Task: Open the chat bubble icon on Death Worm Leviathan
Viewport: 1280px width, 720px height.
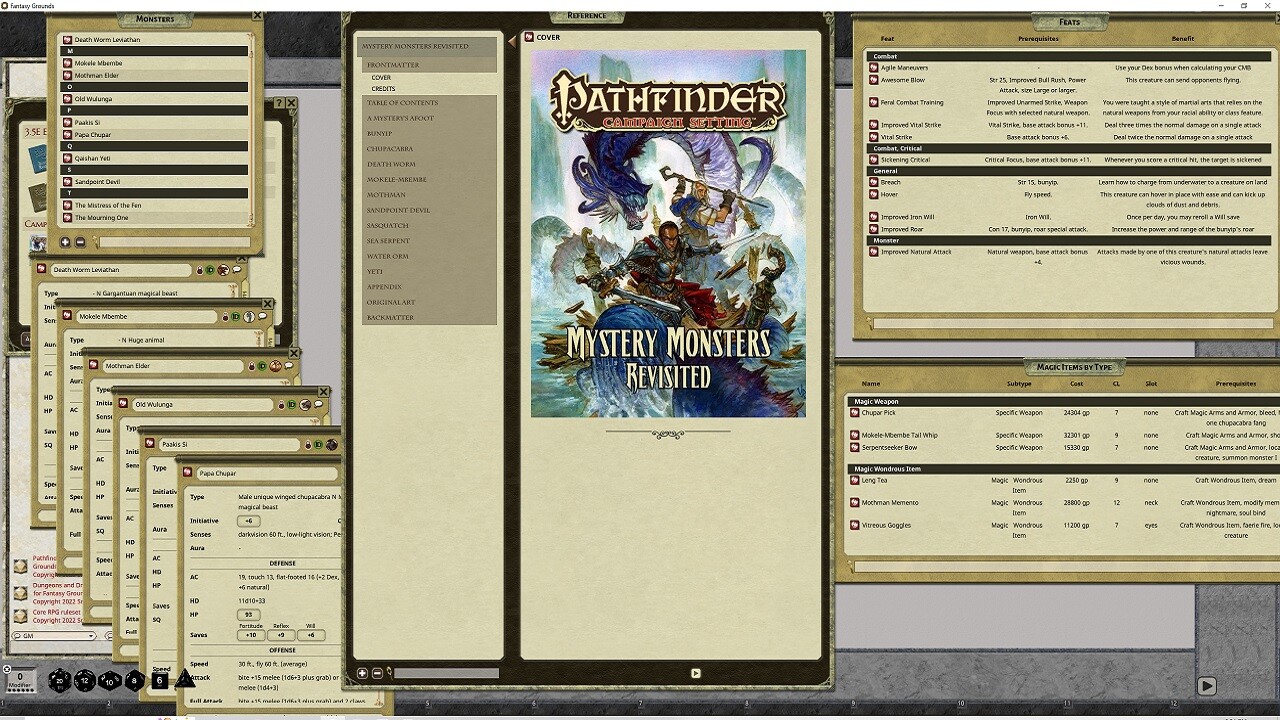Action: tap(236, 270)
